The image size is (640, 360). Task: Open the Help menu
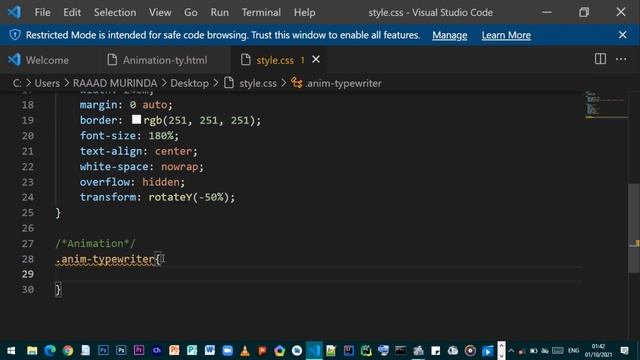(304, 13)
